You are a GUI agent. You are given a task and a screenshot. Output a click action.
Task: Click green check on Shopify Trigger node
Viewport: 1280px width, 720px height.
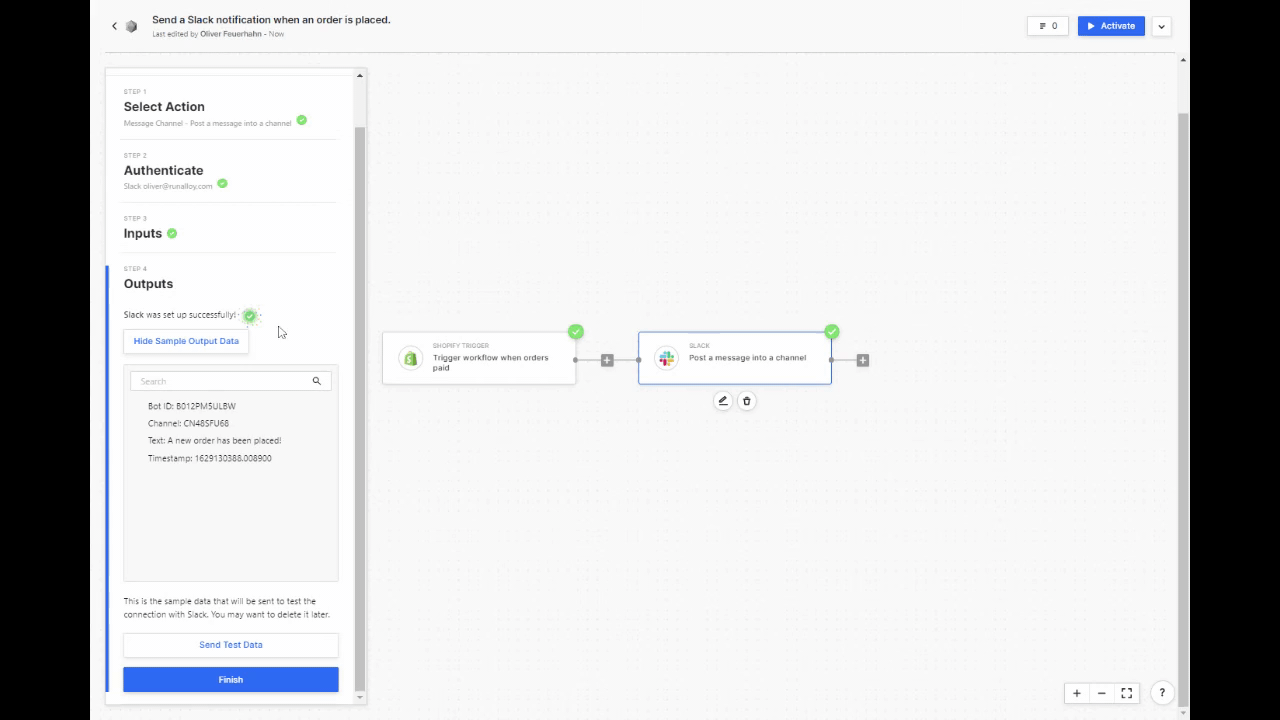(575, 332)
